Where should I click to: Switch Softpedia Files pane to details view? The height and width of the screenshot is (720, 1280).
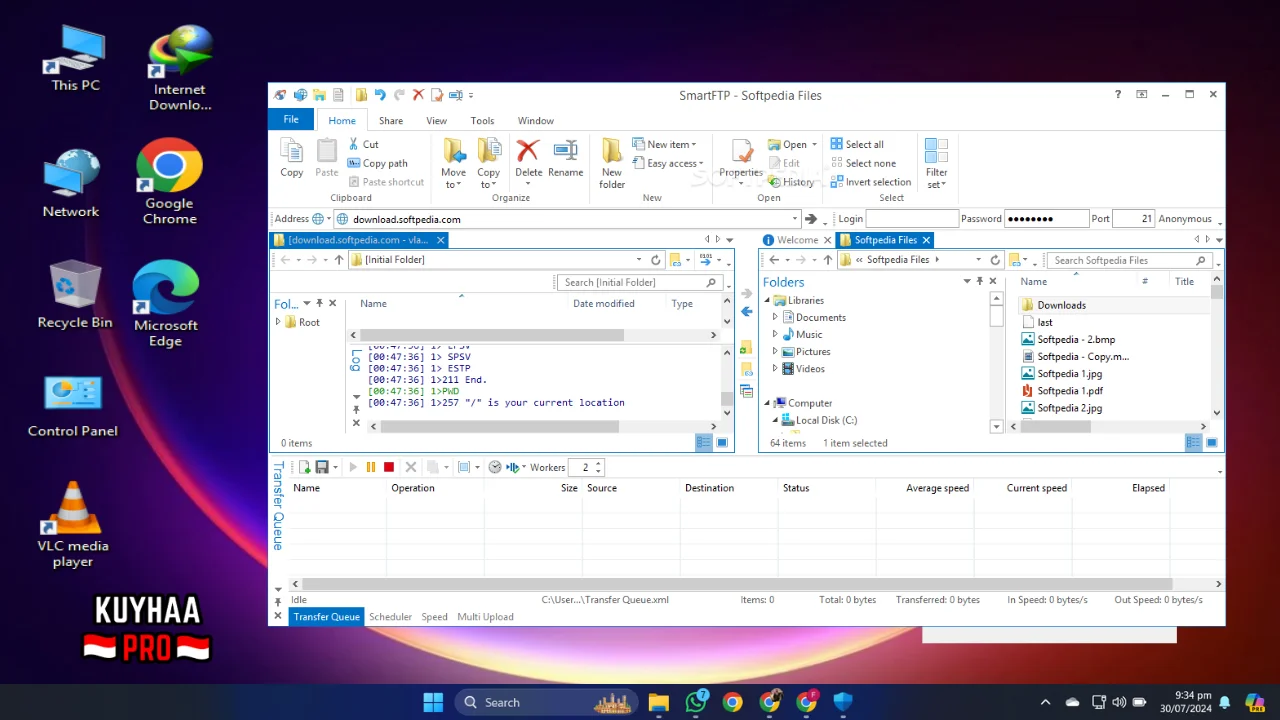1193,442
